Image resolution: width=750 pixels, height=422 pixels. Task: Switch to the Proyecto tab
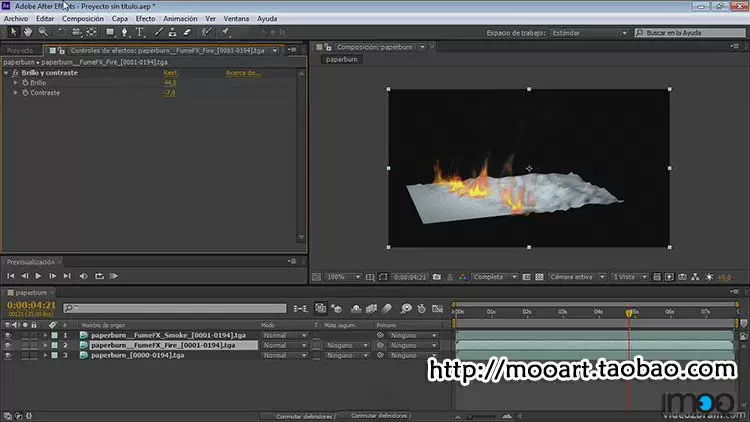(21, 50)
